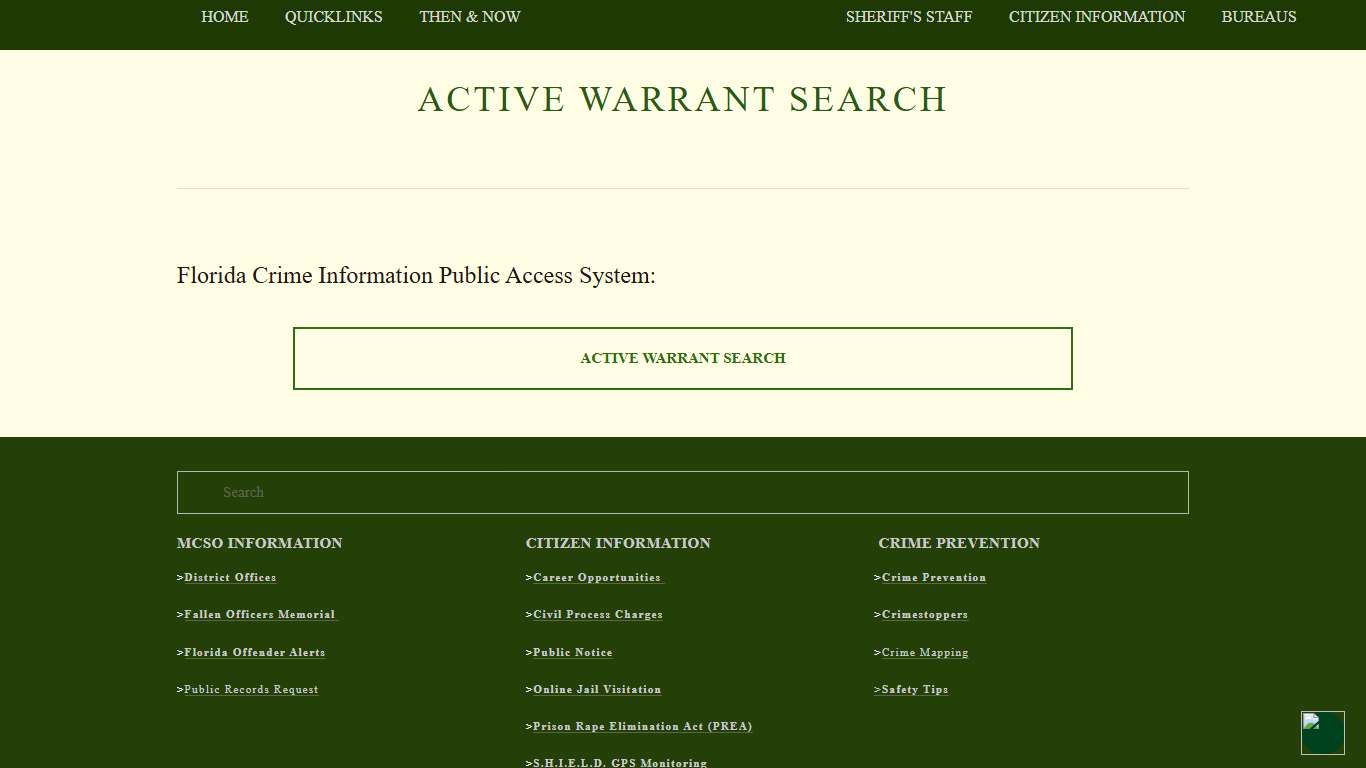The width and height of the screenshot is (1366, 768).
Task: Open the THEN & NOW page
Action: [x=469, y=17]
